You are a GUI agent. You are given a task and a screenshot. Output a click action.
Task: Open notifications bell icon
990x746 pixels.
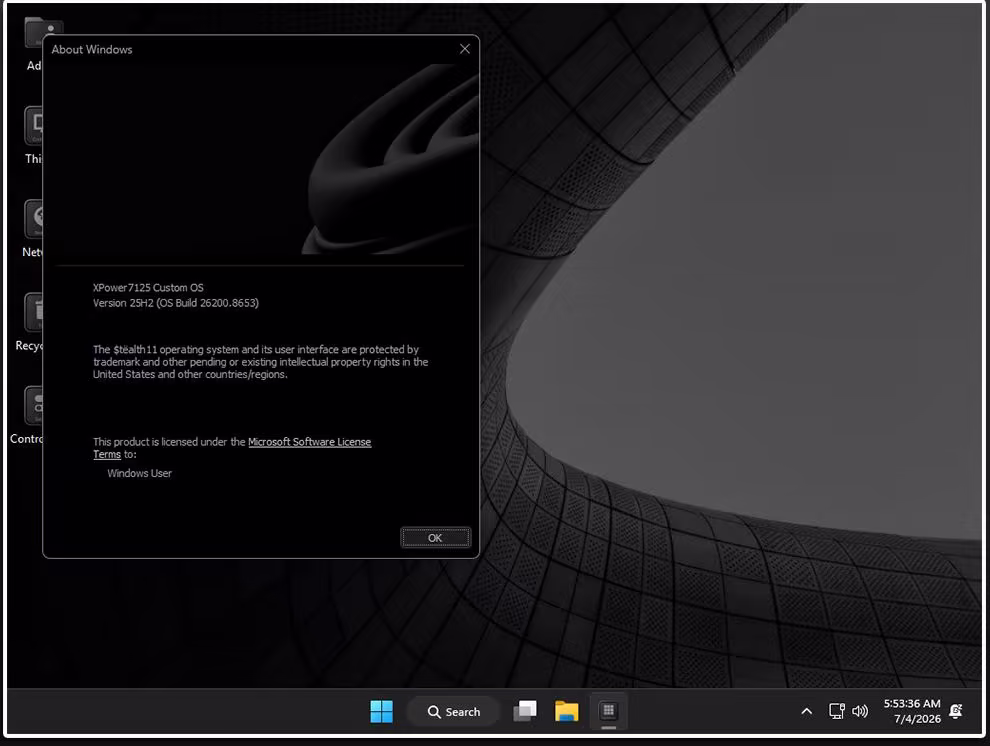956,711
